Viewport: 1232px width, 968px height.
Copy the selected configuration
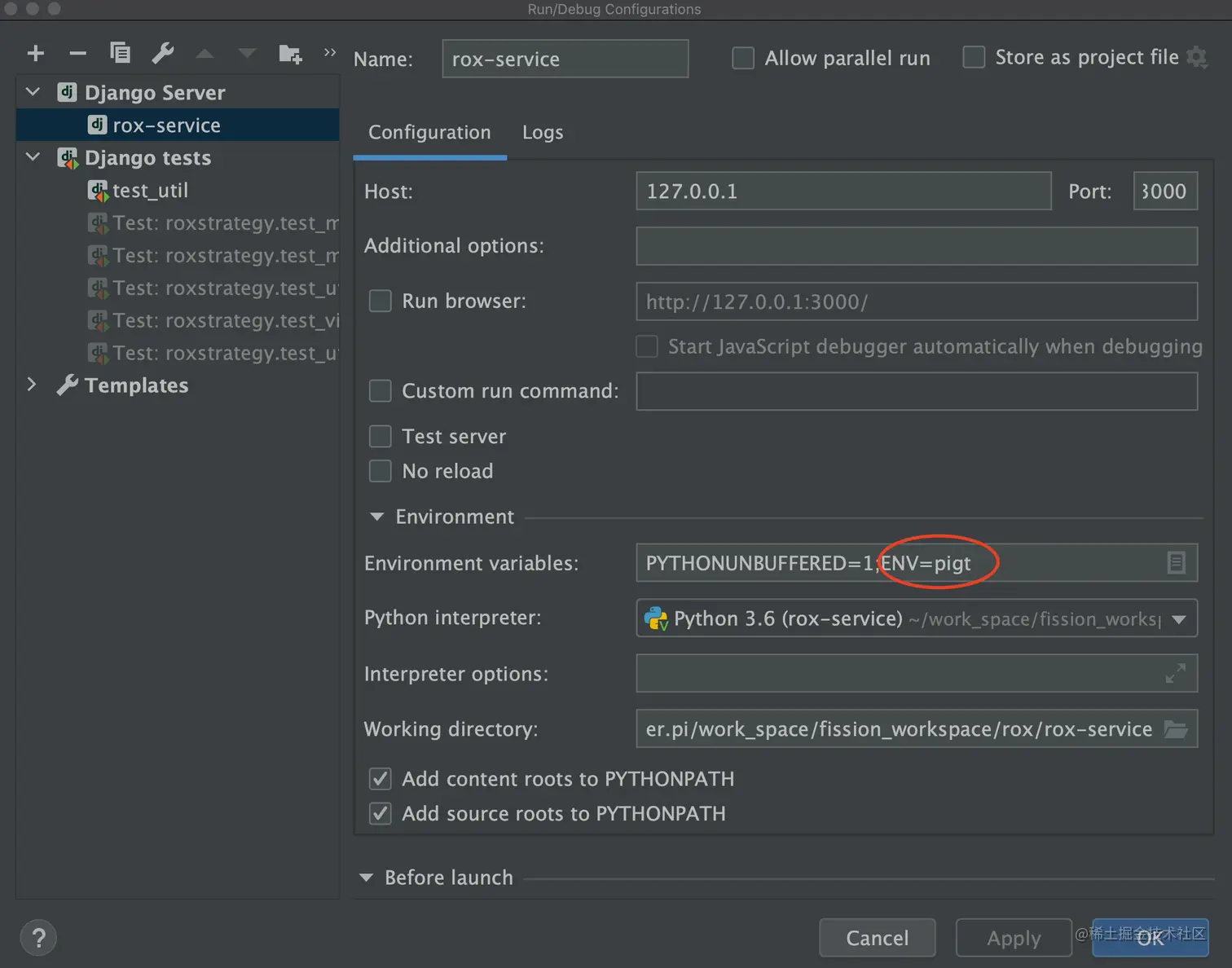coord(121,53)
